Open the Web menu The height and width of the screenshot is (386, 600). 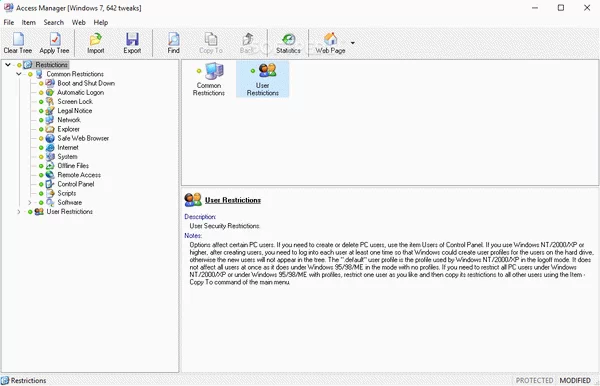click(78, 22)
